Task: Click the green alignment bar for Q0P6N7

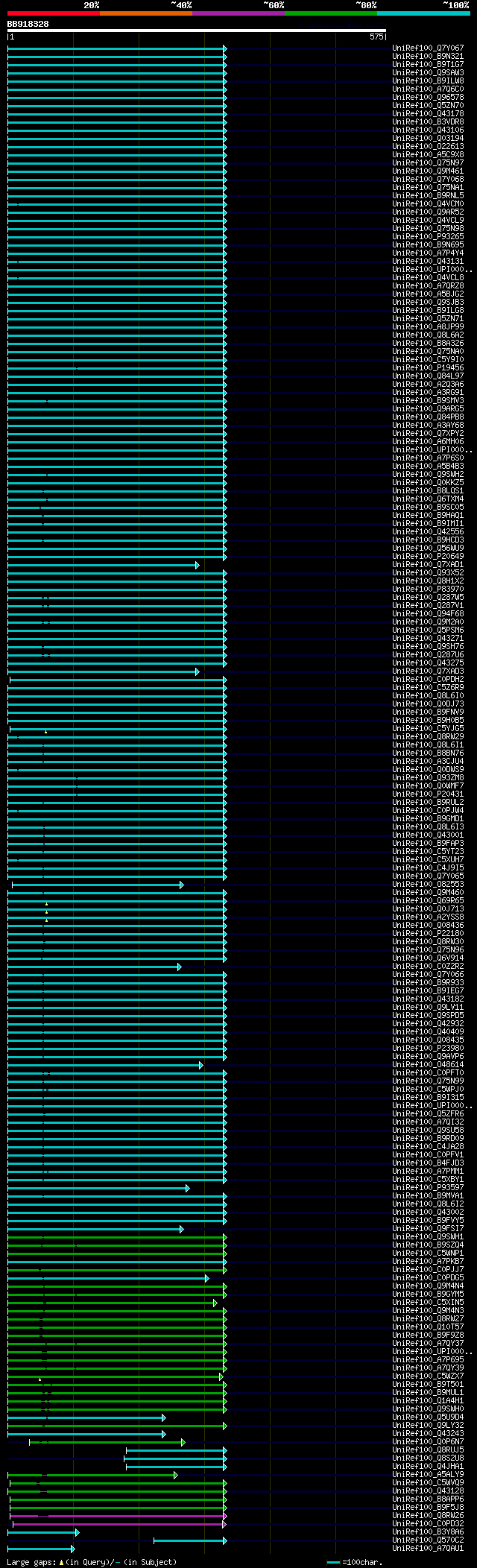Action: click(x=107, y=1442)
